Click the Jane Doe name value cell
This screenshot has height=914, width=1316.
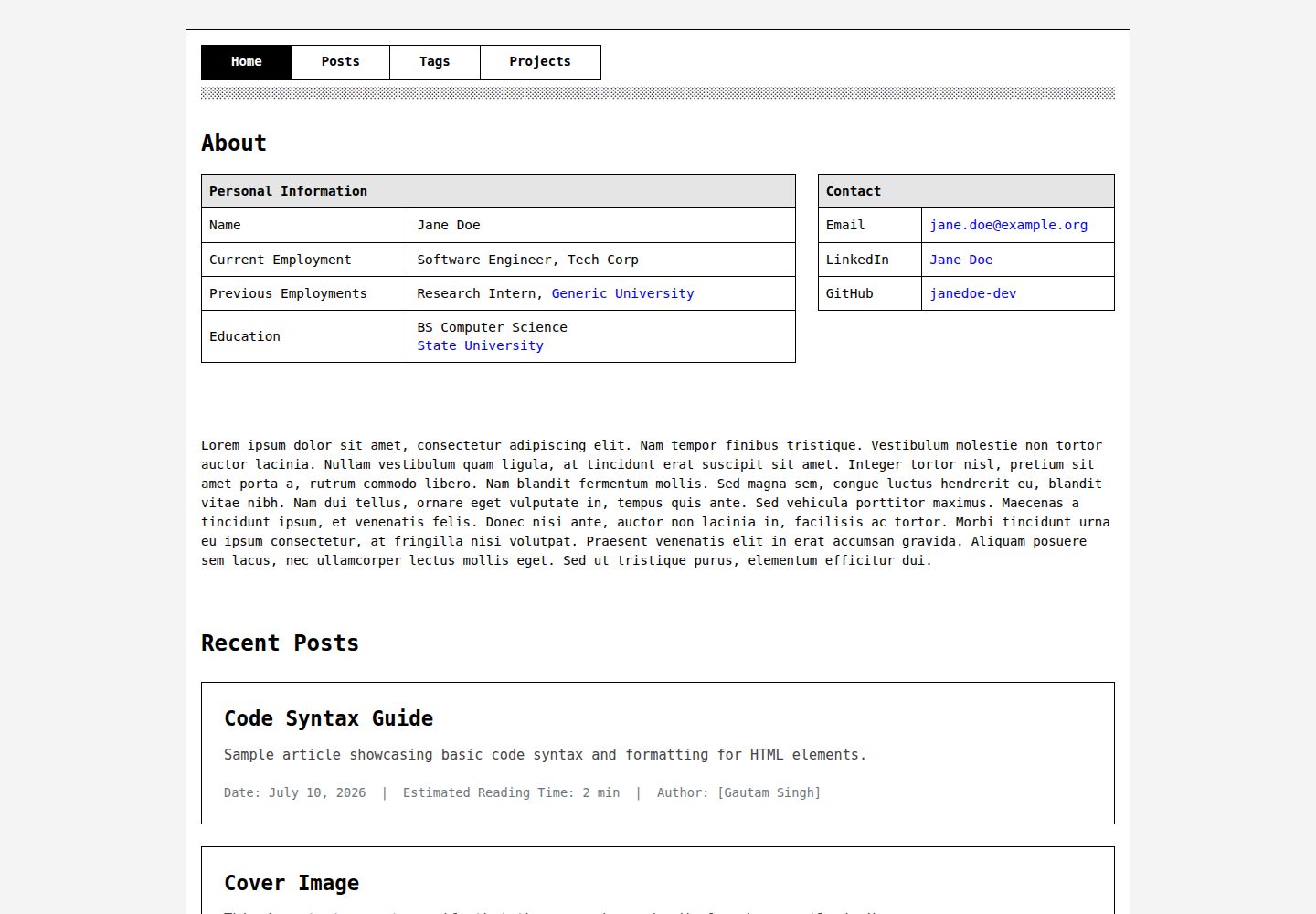(601, 225)
